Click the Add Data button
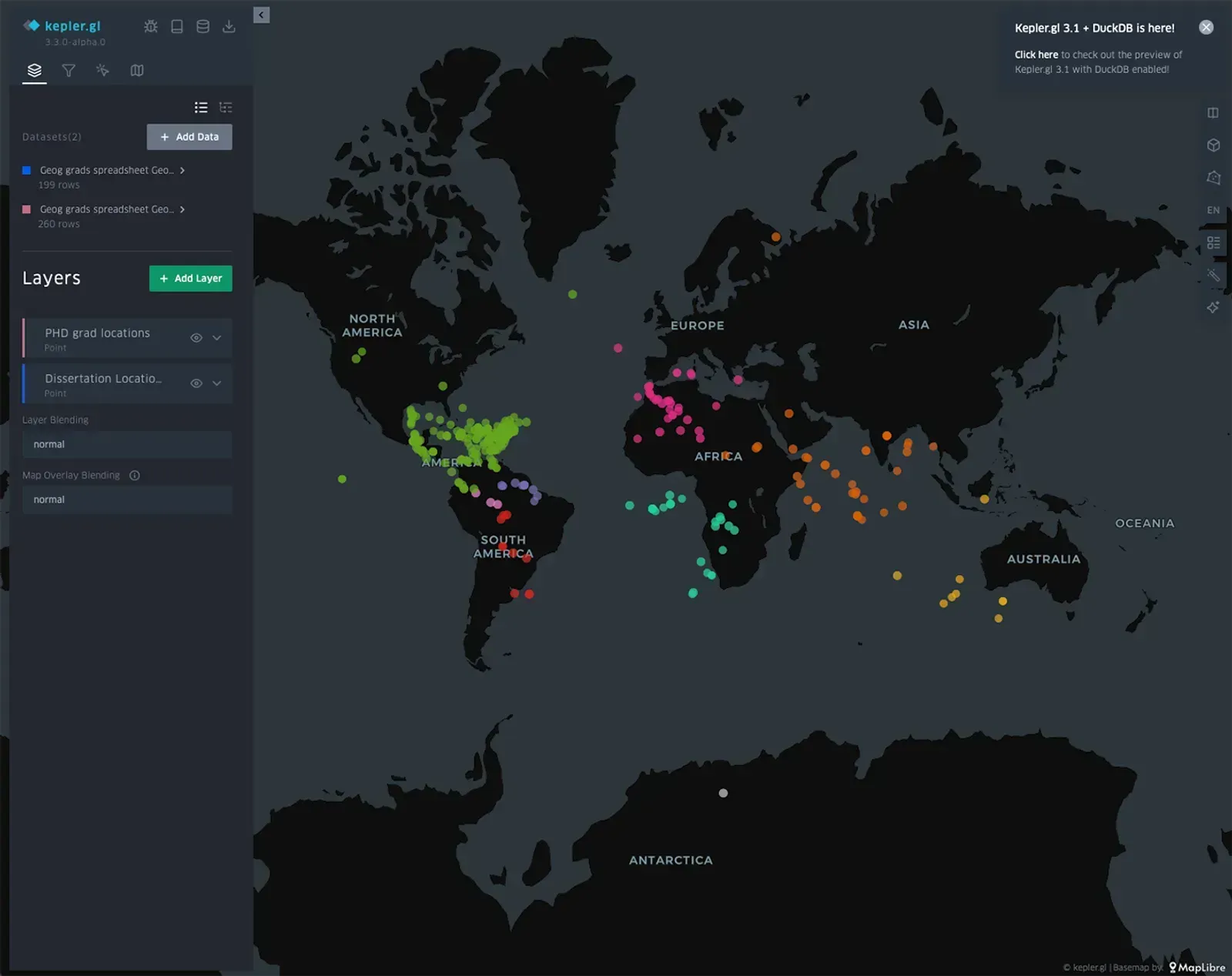 tap(189, 137)
